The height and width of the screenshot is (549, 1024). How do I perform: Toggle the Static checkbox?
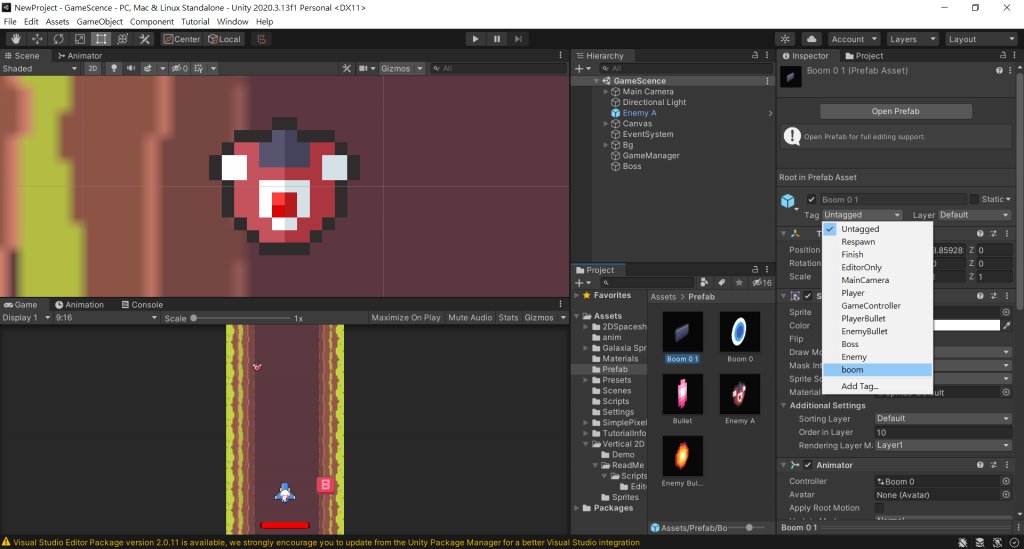975,200
